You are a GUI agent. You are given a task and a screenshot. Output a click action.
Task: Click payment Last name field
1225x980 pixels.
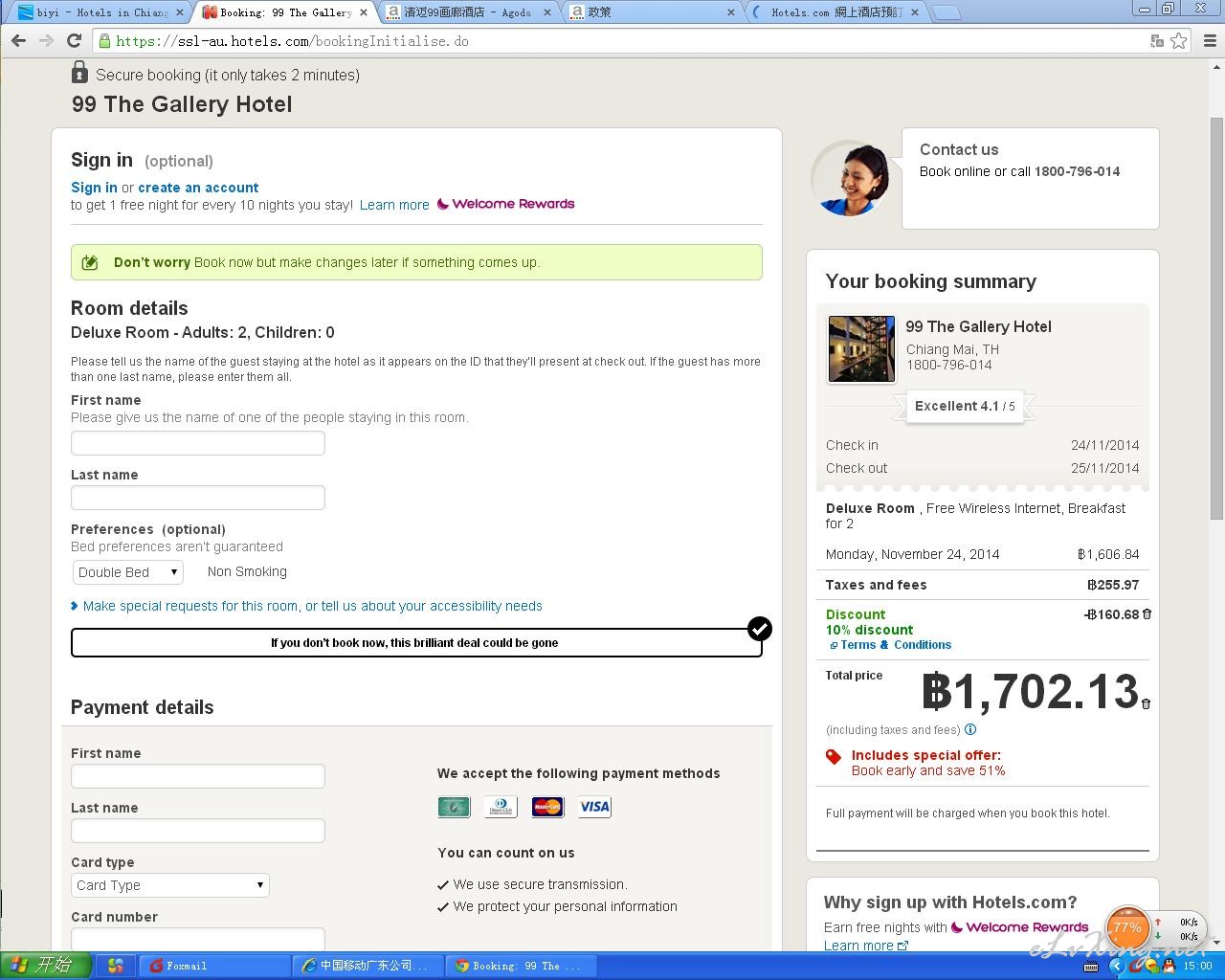[x=198, y=831]
